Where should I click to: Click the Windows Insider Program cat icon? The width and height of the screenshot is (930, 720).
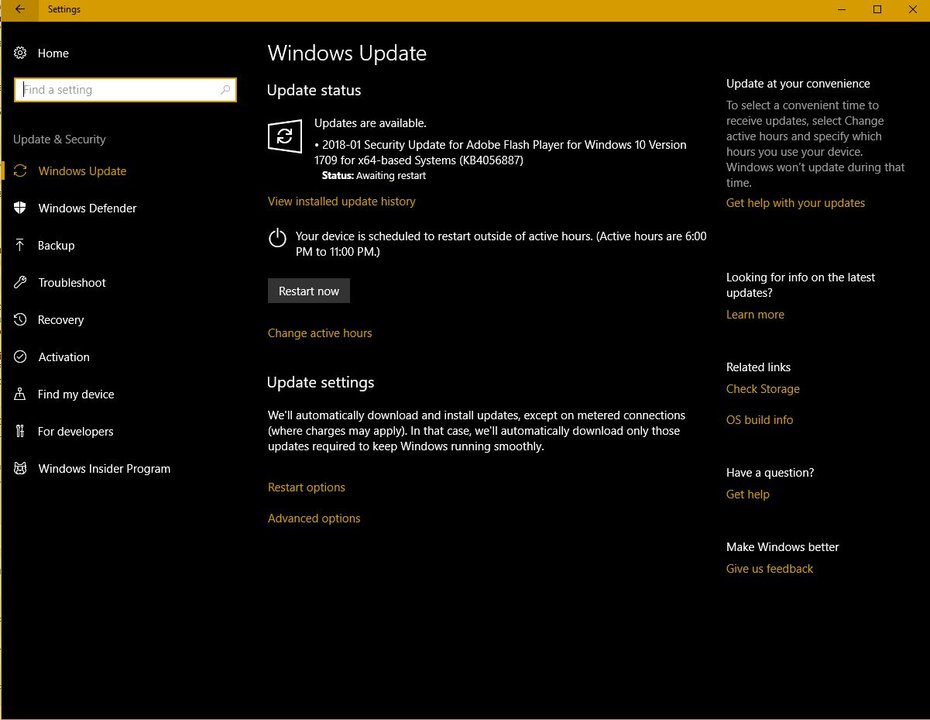pos(20,469)
